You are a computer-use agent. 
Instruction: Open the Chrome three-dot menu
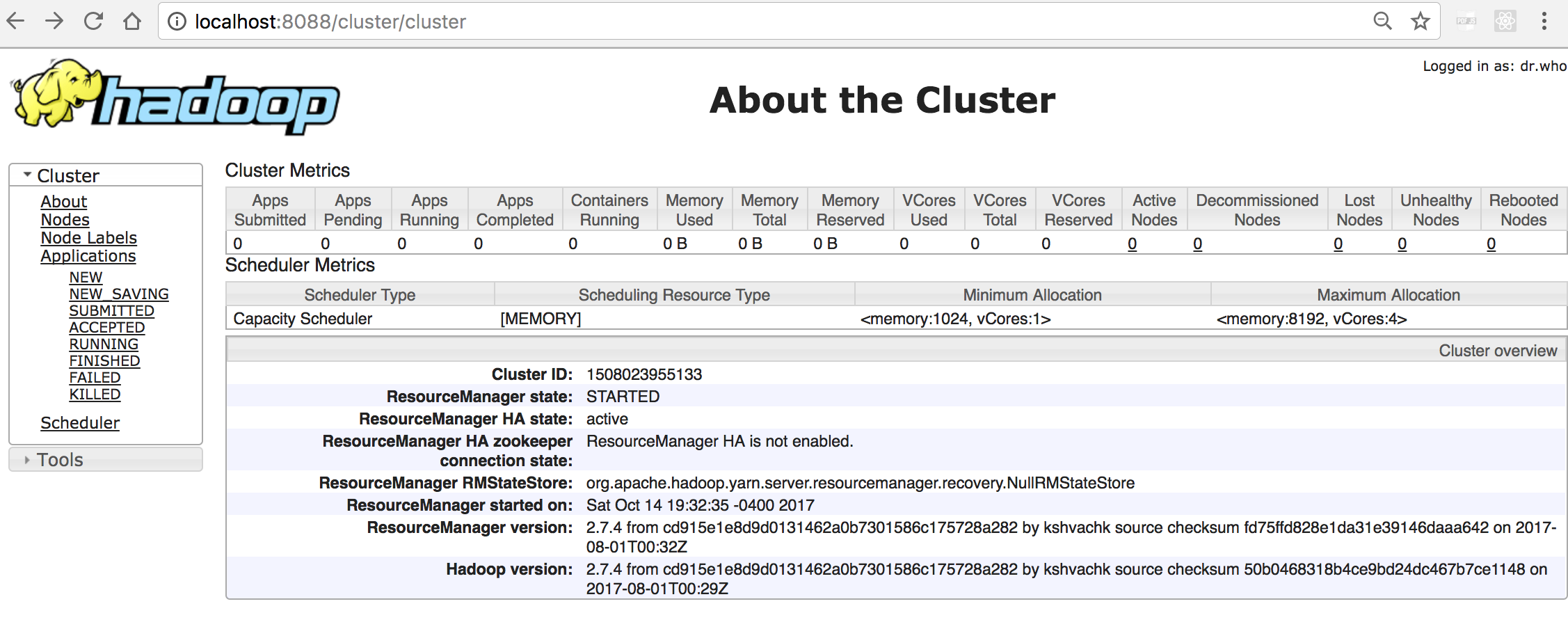pyautogui.click(x=1544, y=21)
